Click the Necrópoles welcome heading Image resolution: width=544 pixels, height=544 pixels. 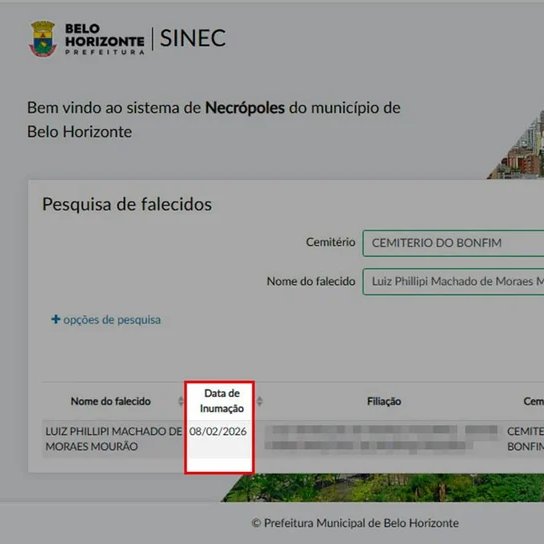point(214,120)
